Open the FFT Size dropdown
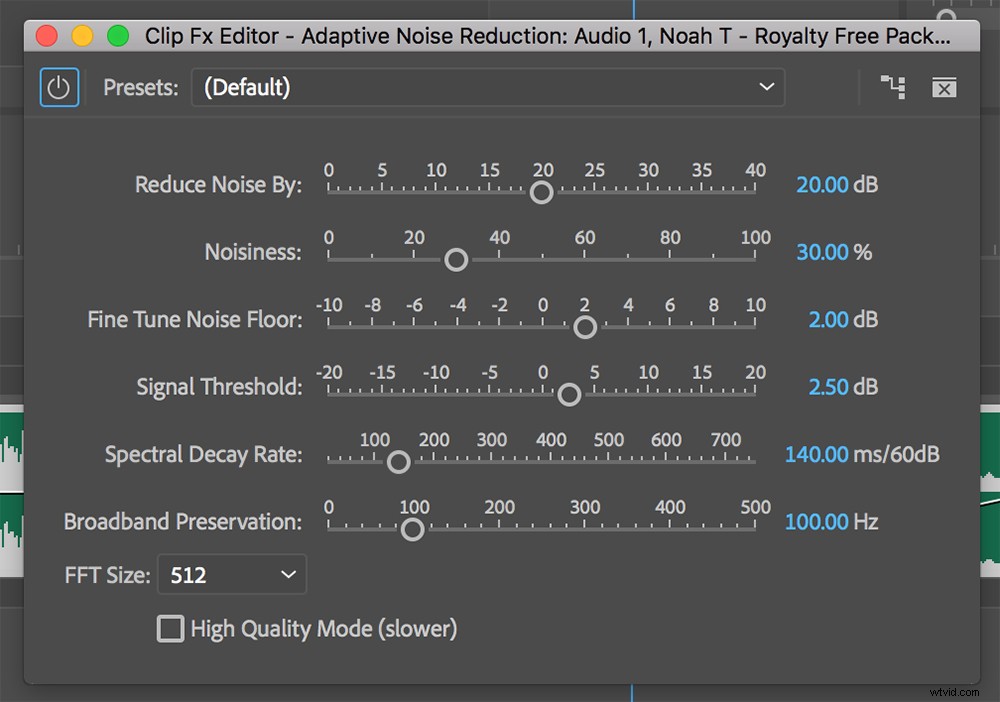 [231, 574]
